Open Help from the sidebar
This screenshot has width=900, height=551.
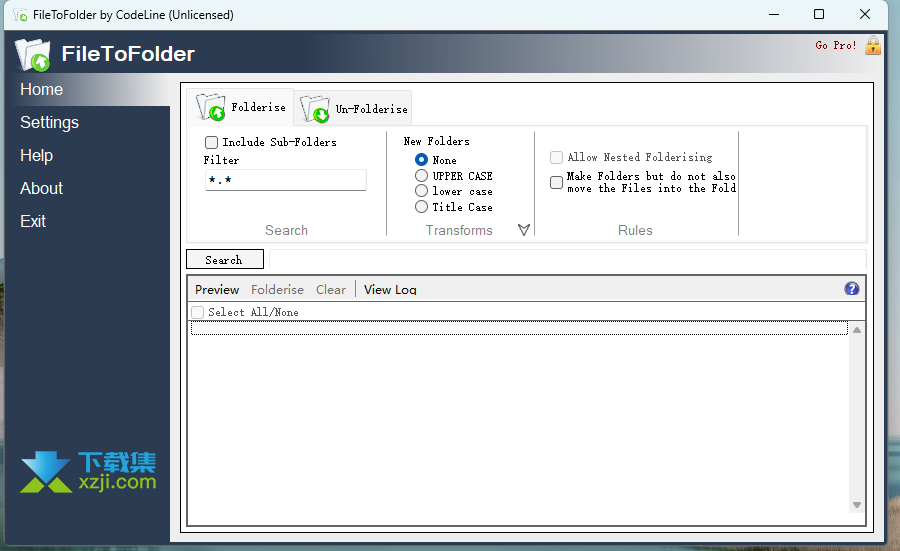click(36, 156)
